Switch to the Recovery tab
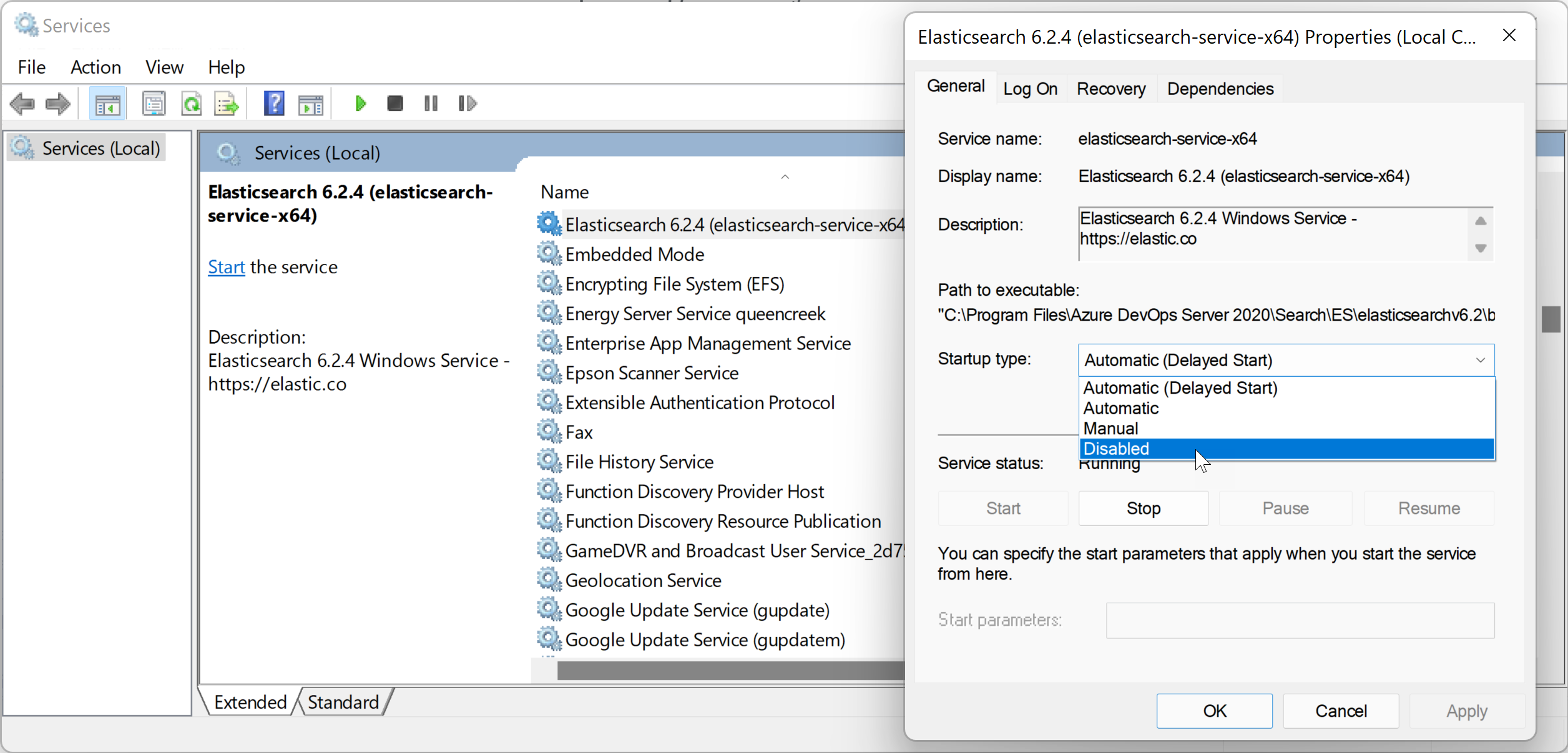Image resolution: width=1568 pixels, height=753 pixels. (x=1110, y=89)
